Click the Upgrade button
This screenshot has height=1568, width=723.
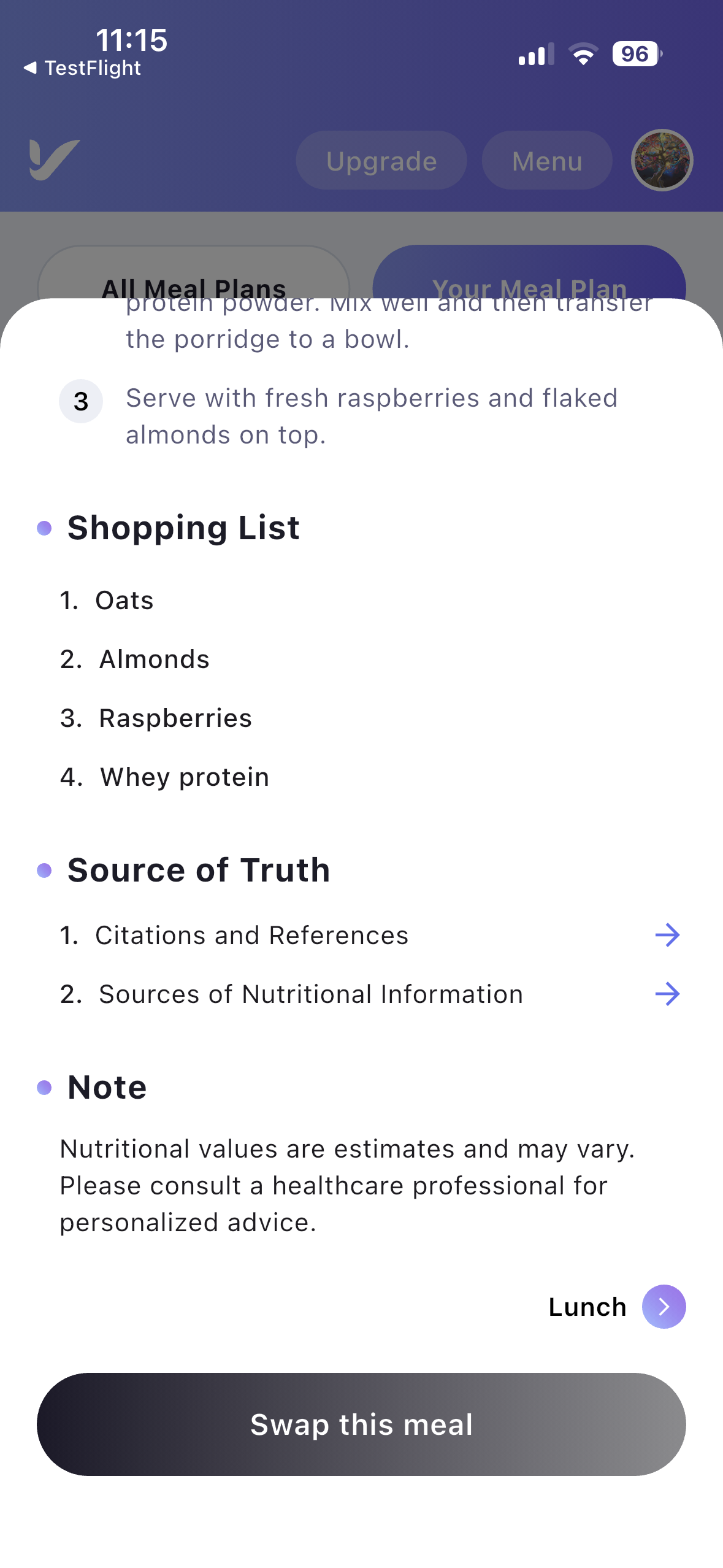(x=381, y=161)
